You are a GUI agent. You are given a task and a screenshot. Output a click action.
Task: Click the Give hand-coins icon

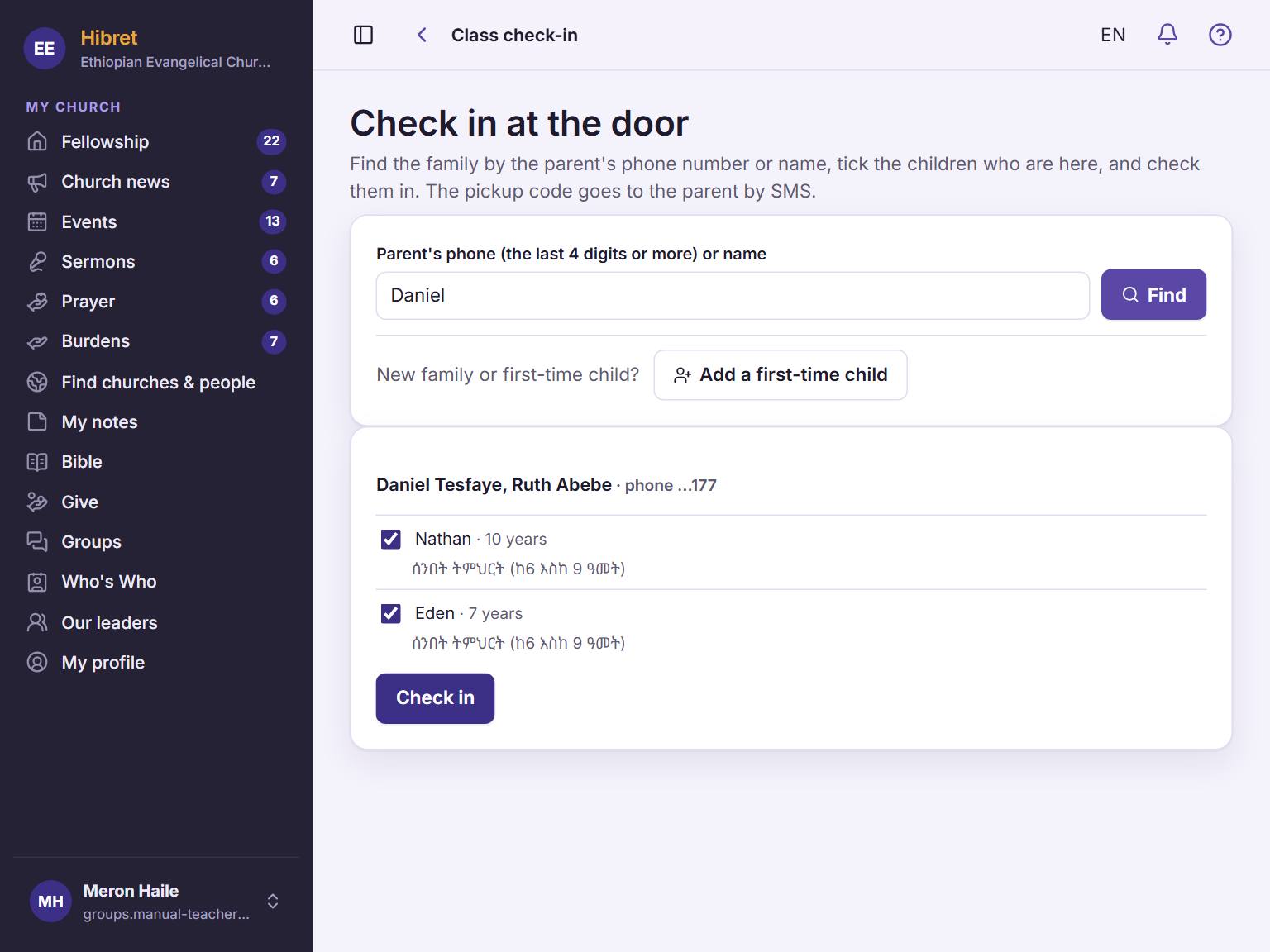tap(37, 502)
